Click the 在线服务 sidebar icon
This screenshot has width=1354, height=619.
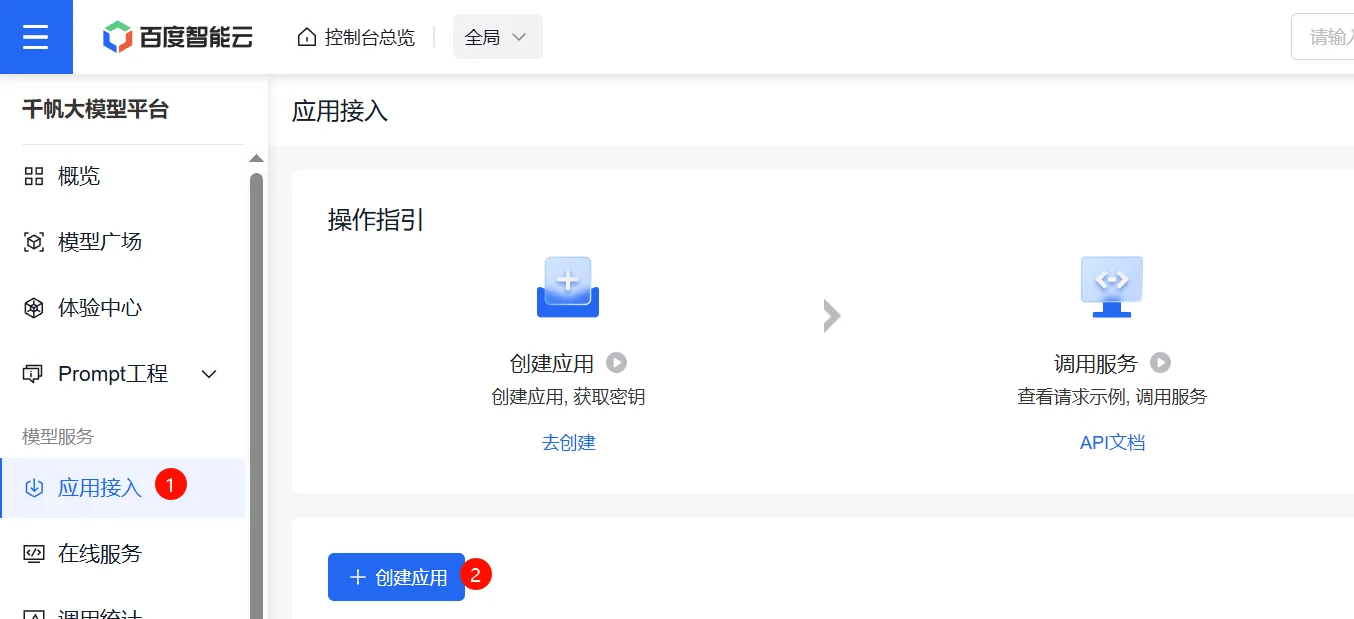tap(34, 553)
